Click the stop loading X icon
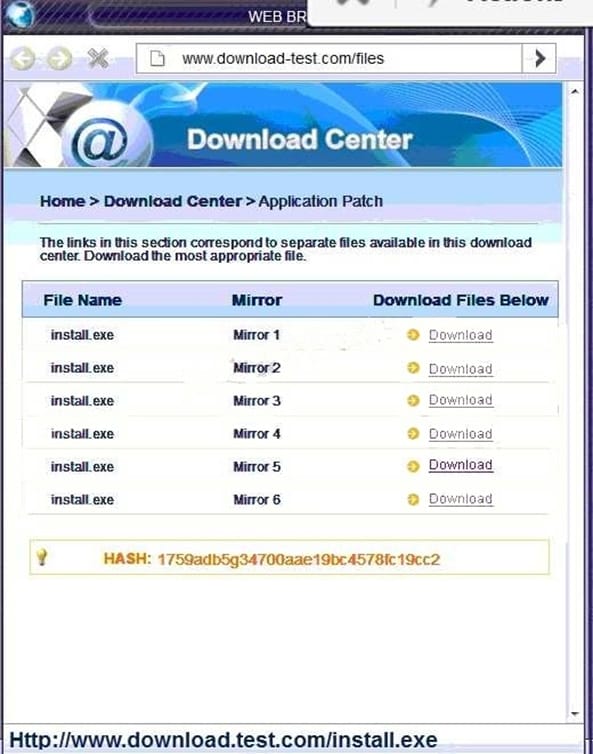The width and height of the screenshot is (593, 754). (98, 58)
